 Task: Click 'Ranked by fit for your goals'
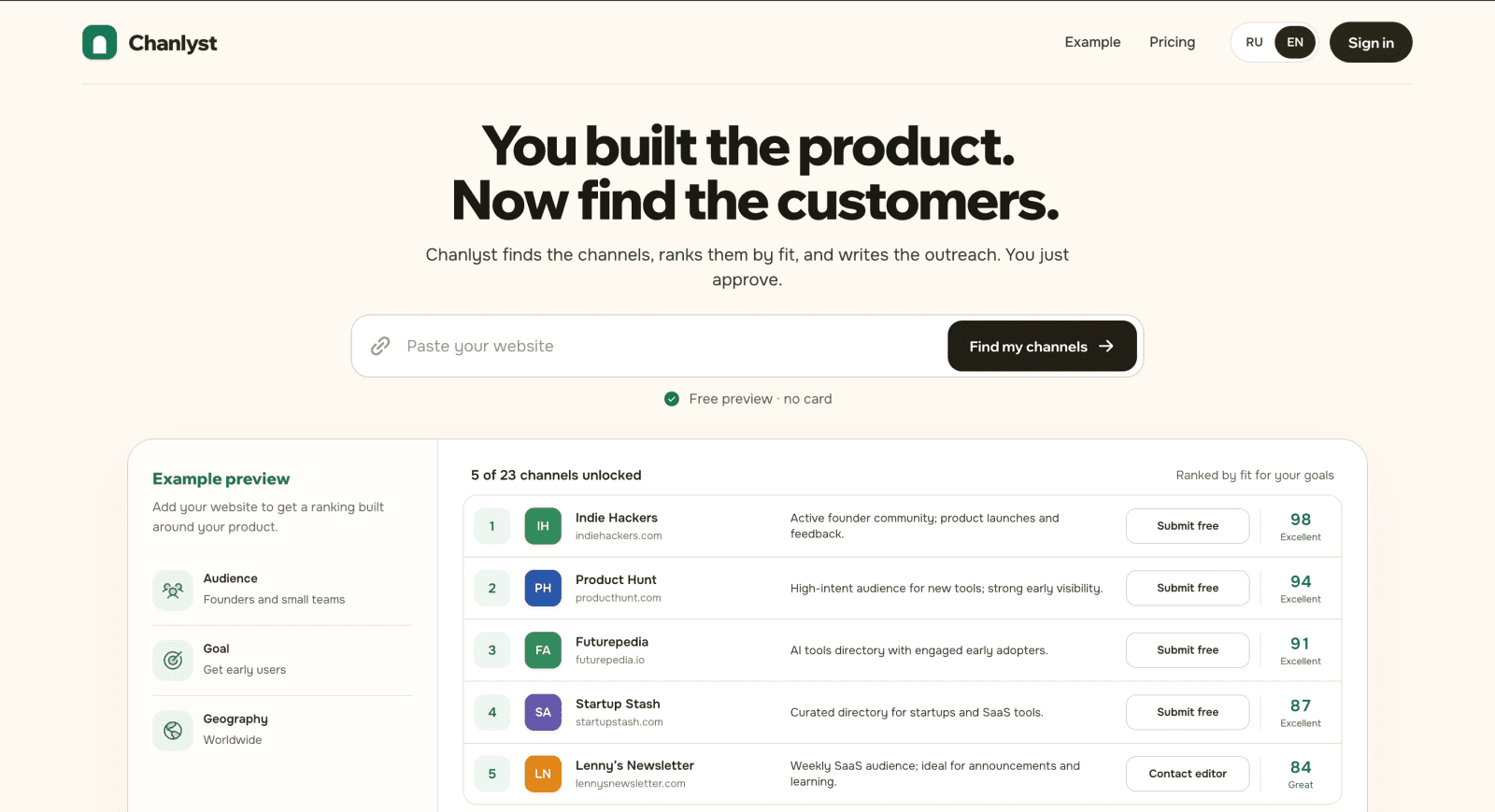(x=1255, y=475)
